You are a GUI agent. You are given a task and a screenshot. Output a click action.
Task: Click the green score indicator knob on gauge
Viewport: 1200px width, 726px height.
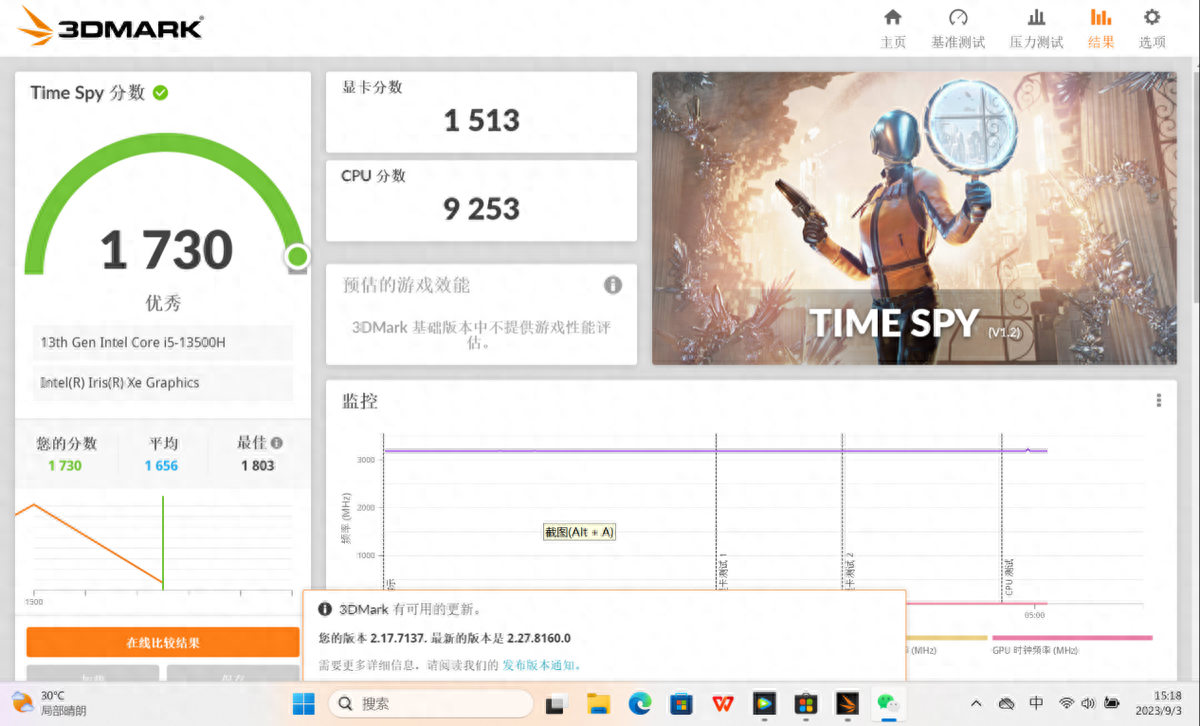[x=297, y=257]
